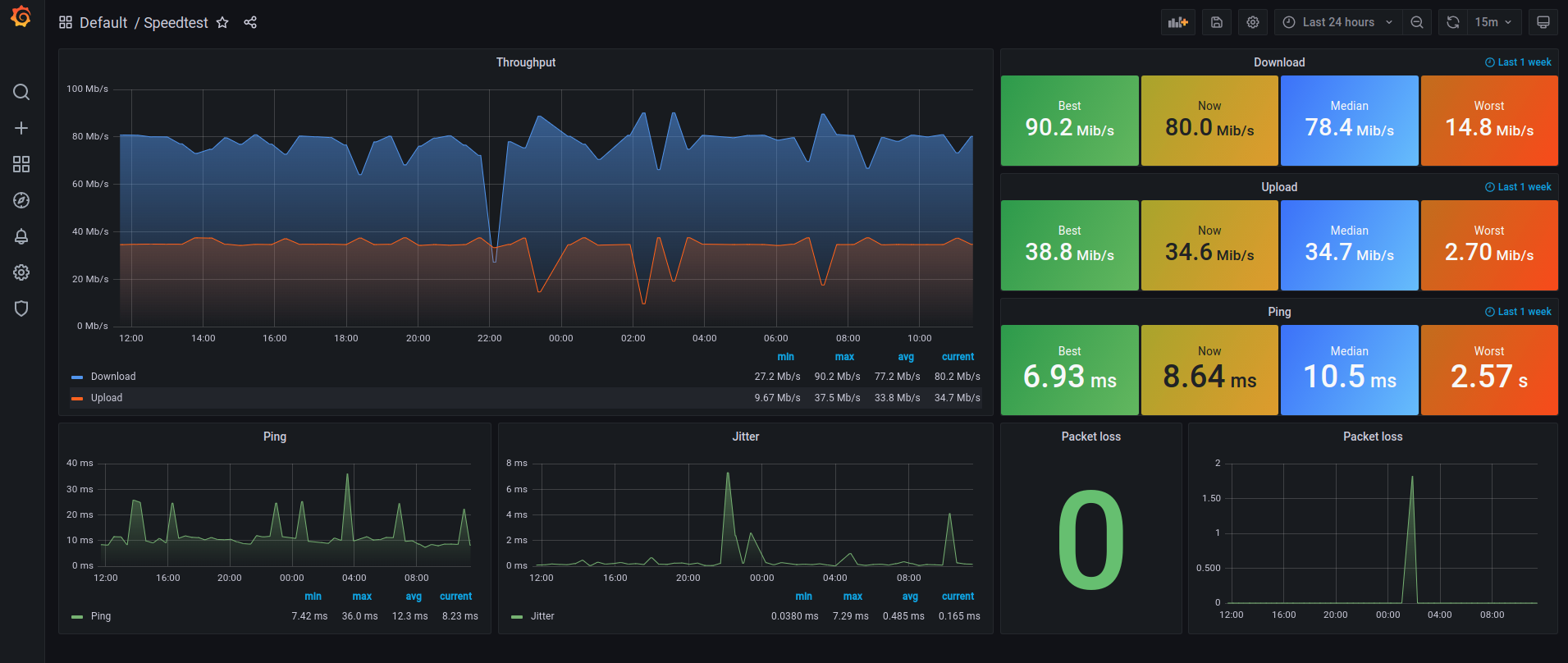Open the Throughput panel title menu

pos(526,62)
